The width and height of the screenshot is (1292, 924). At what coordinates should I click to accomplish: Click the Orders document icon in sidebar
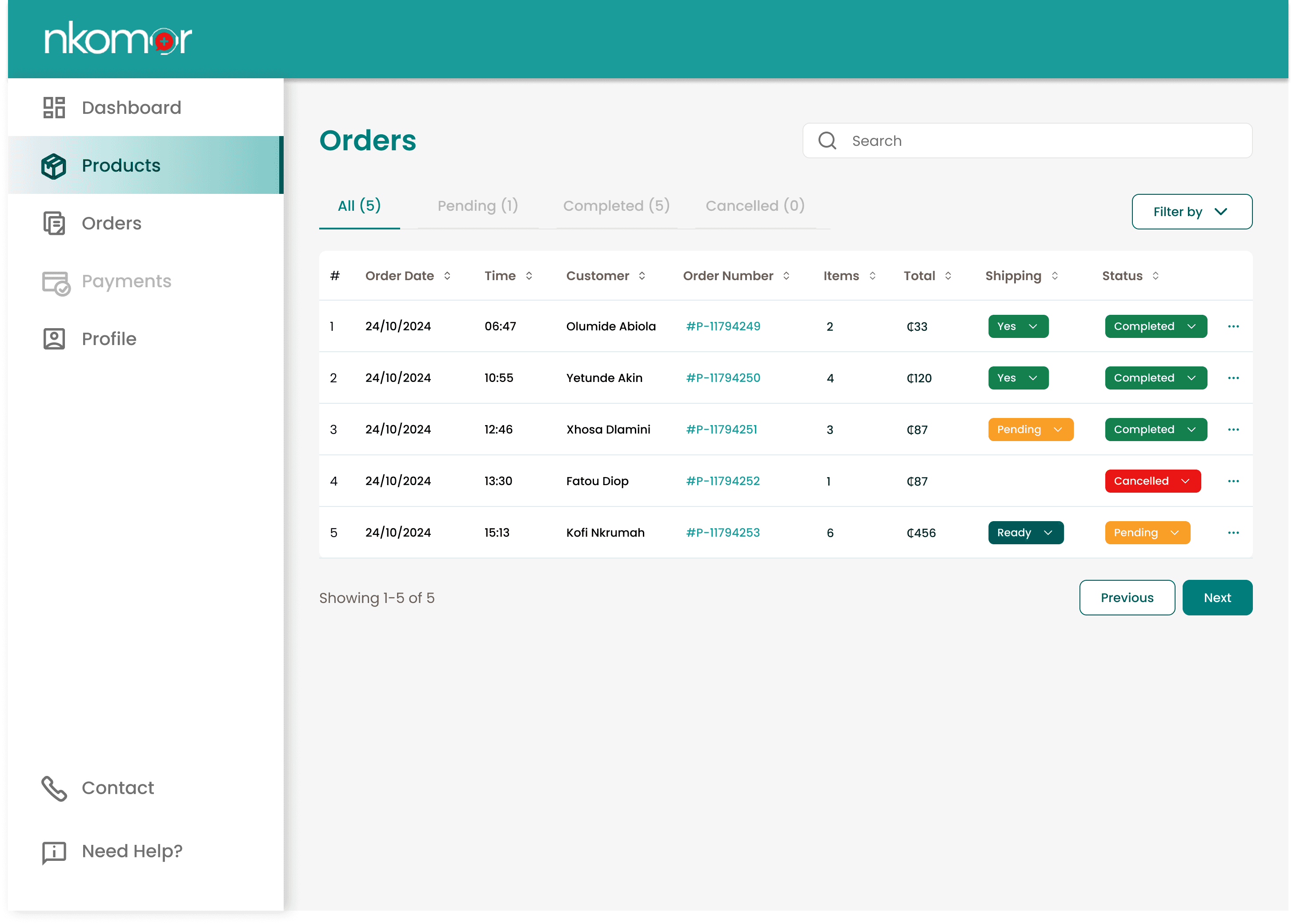click(x=54, y=224)
